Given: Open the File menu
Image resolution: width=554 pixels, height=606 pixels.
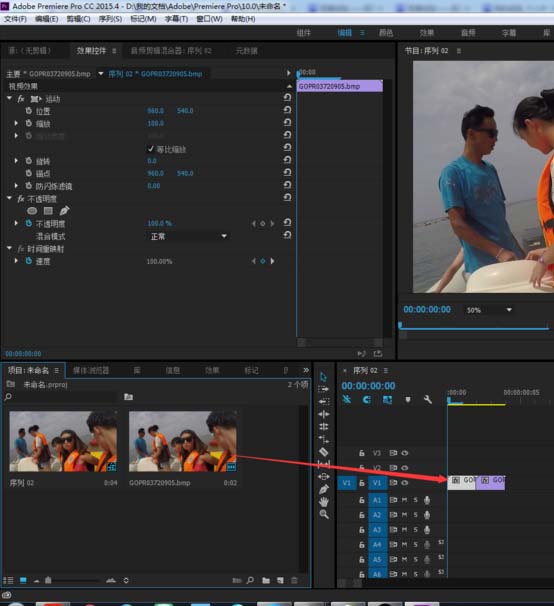Looking at the screenshot, I should tap(15, 19).
